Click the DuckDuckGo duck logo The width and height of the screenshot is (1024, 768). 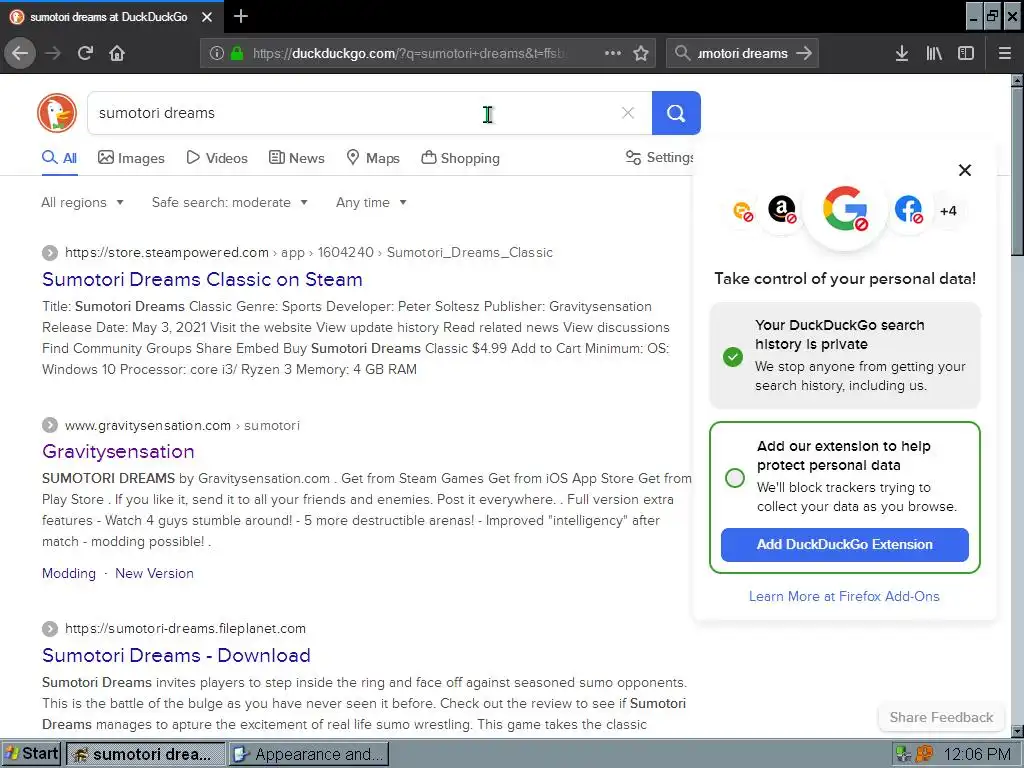click(x=57, y=113)
